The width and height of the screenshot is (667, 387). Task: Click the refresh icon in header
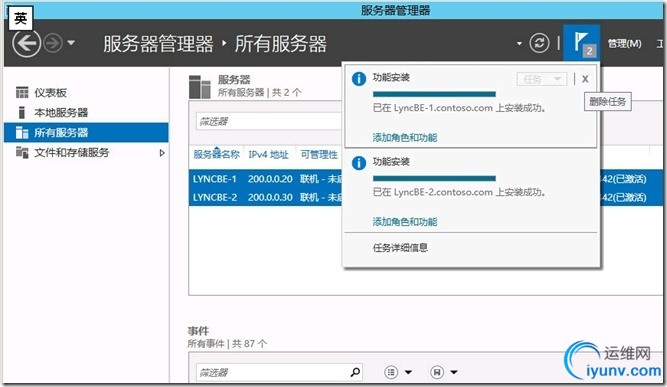coord(539,43)
